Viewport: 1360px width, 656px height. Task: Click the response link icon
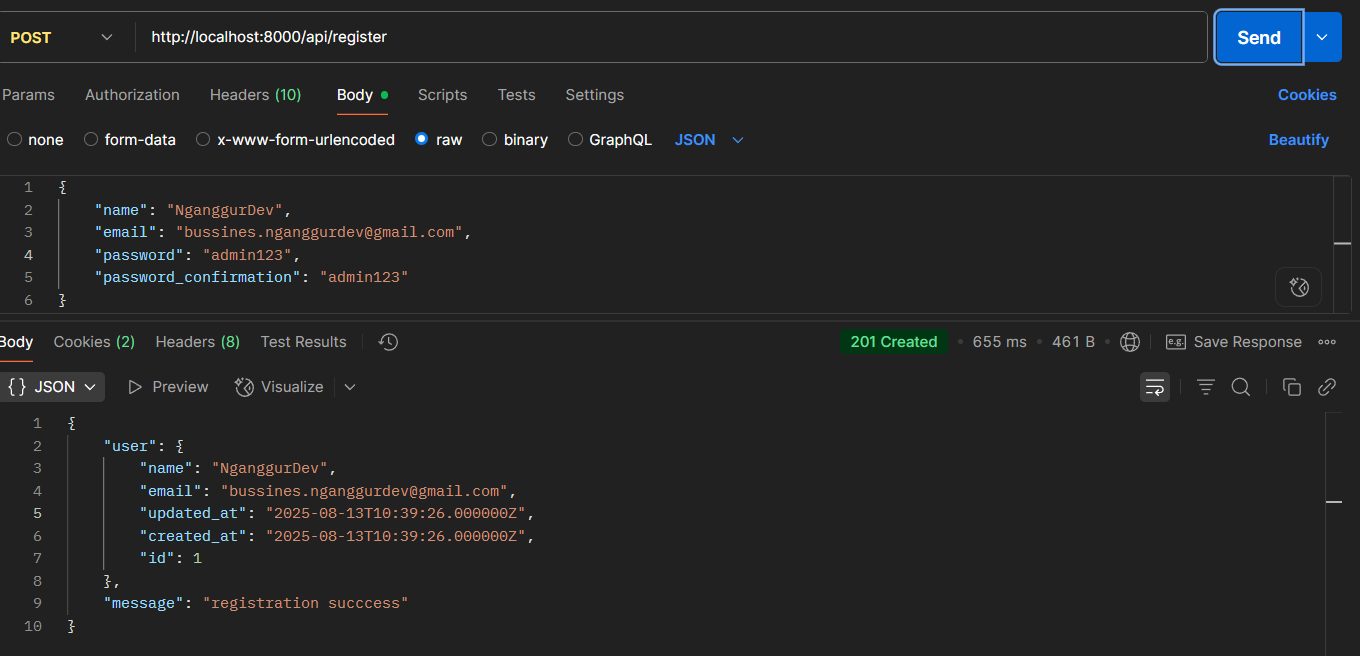click(x=1327, y=387)
